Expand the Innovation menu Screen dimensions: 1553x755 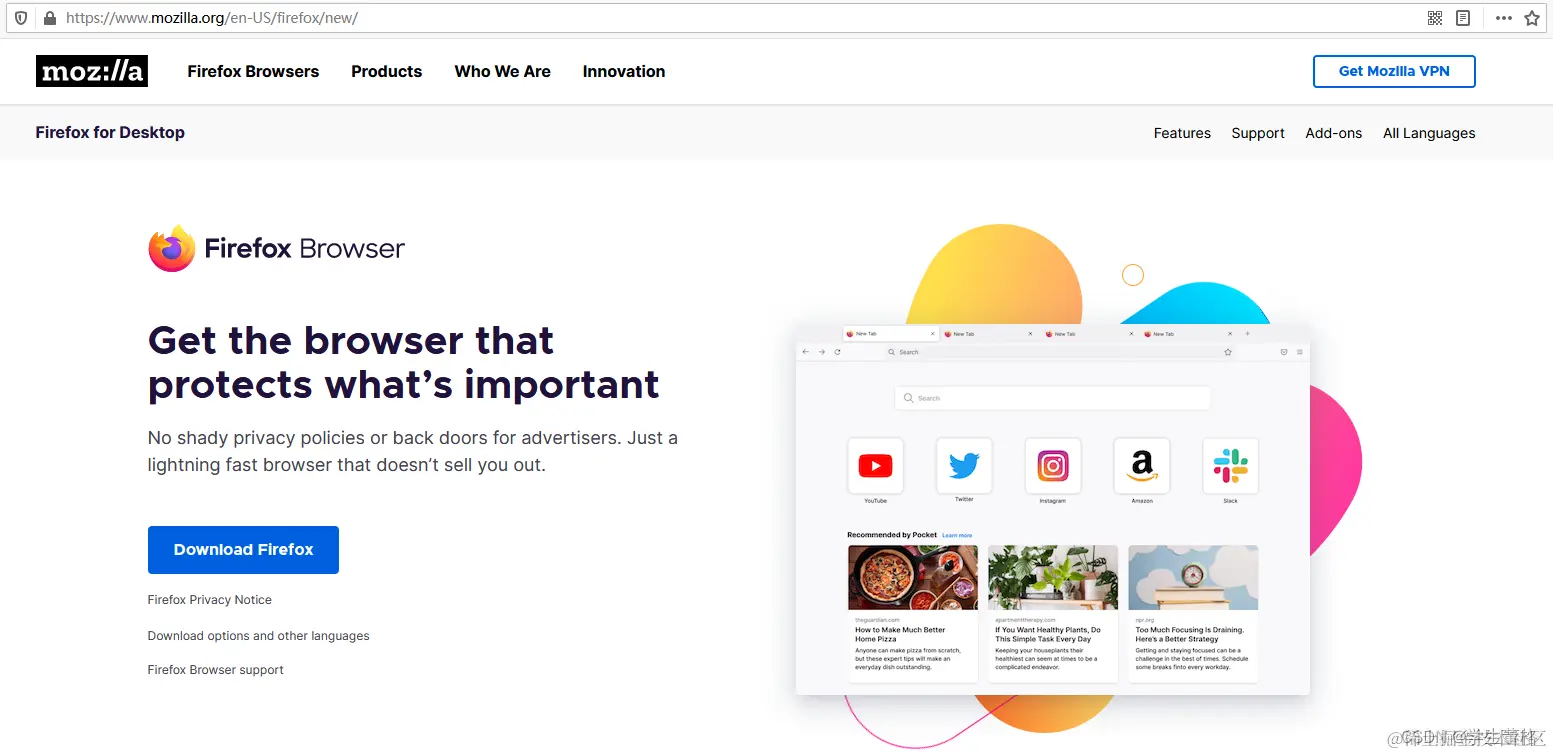tap(624, 71)
